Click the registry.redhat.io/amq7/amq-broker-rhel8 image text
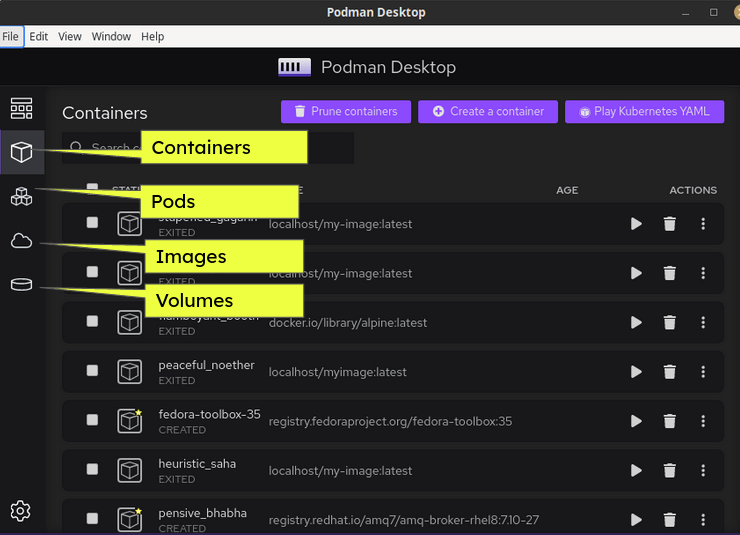The width and height of the screenshot is (740, 535). (x=404, y=520)
